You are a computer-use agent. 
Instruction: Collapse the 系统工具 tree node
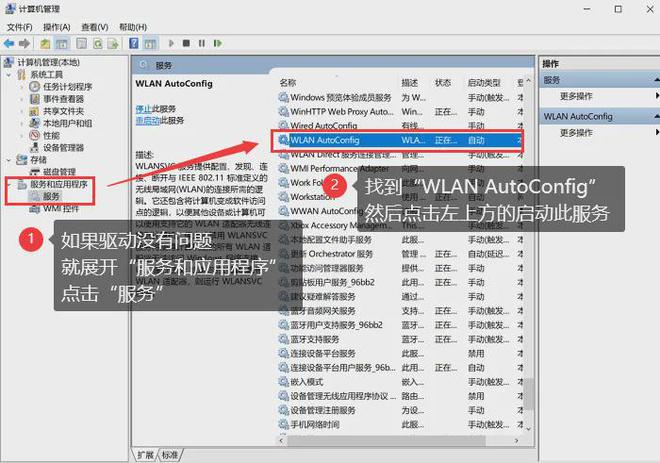[x=9, y=75]
